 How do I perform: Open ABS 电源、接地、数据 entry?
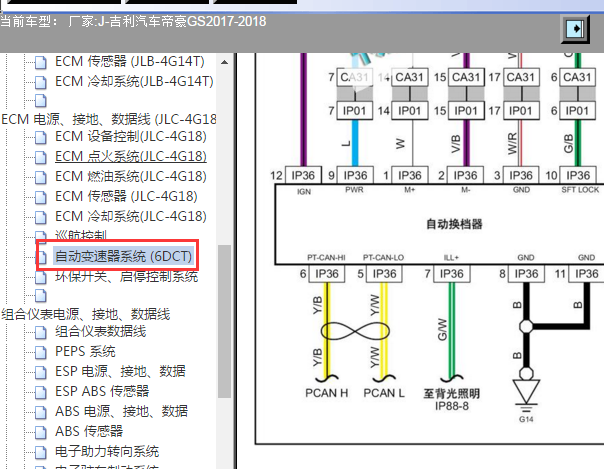coord(121,411)
